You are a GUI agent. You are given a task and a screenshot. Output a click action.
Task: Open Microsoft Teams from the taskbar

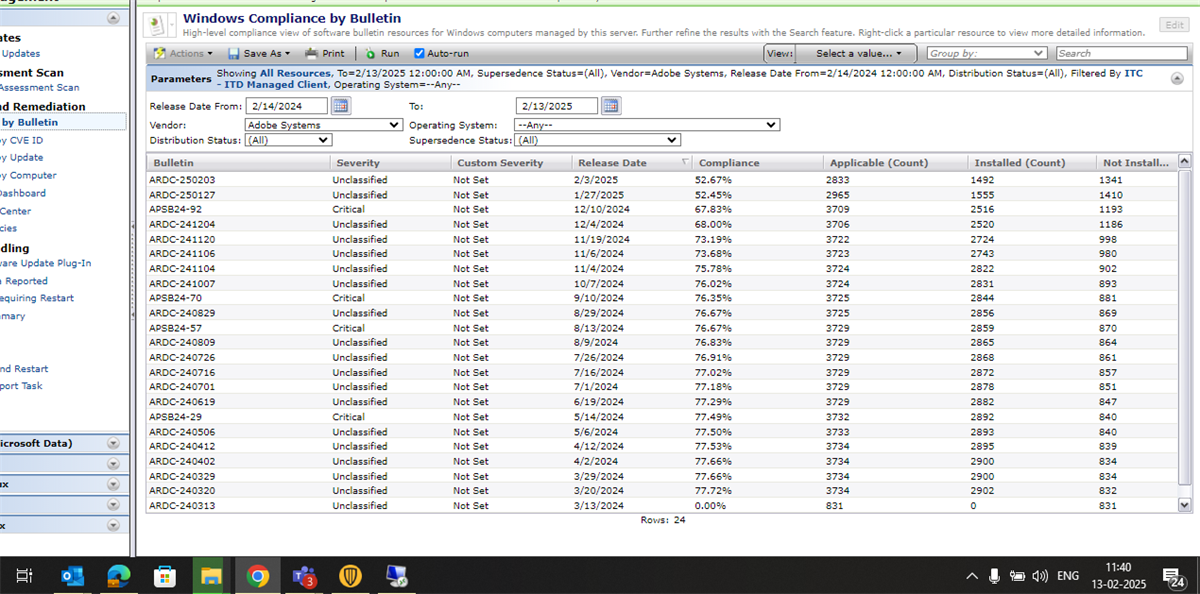304,576
